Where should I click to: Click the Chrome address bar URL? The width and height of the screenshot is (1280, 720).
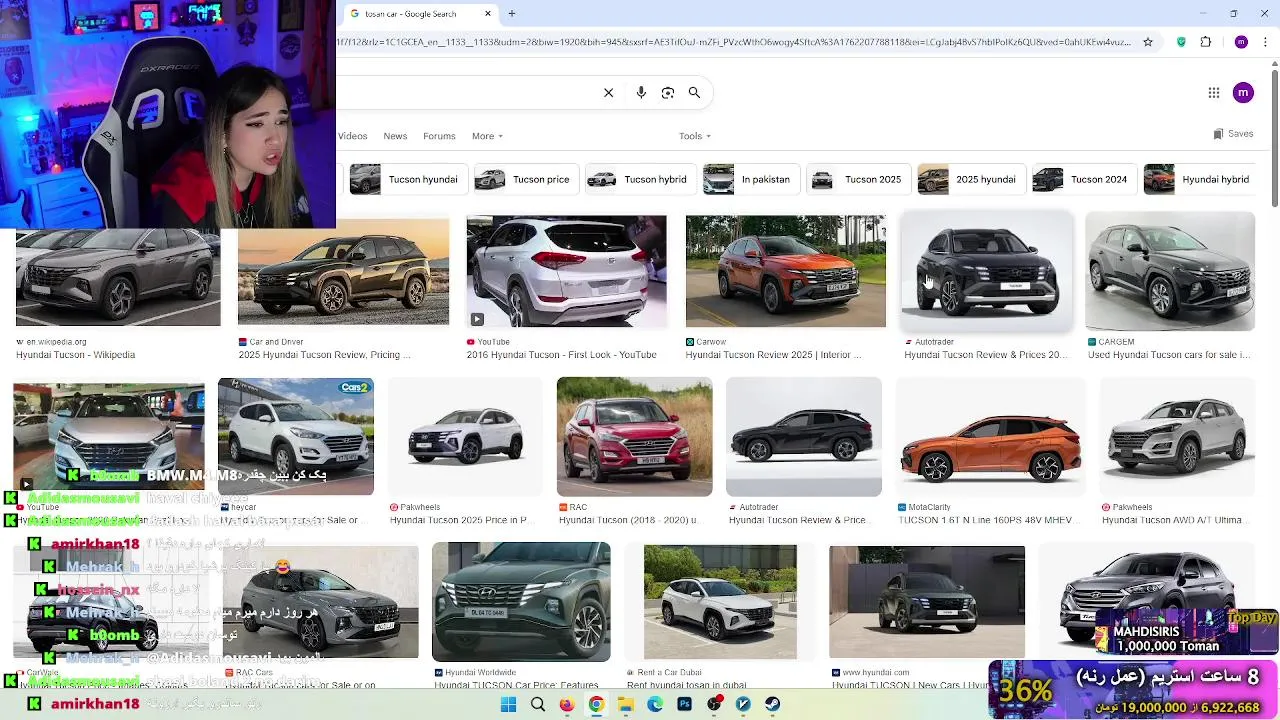coord(733,42)
